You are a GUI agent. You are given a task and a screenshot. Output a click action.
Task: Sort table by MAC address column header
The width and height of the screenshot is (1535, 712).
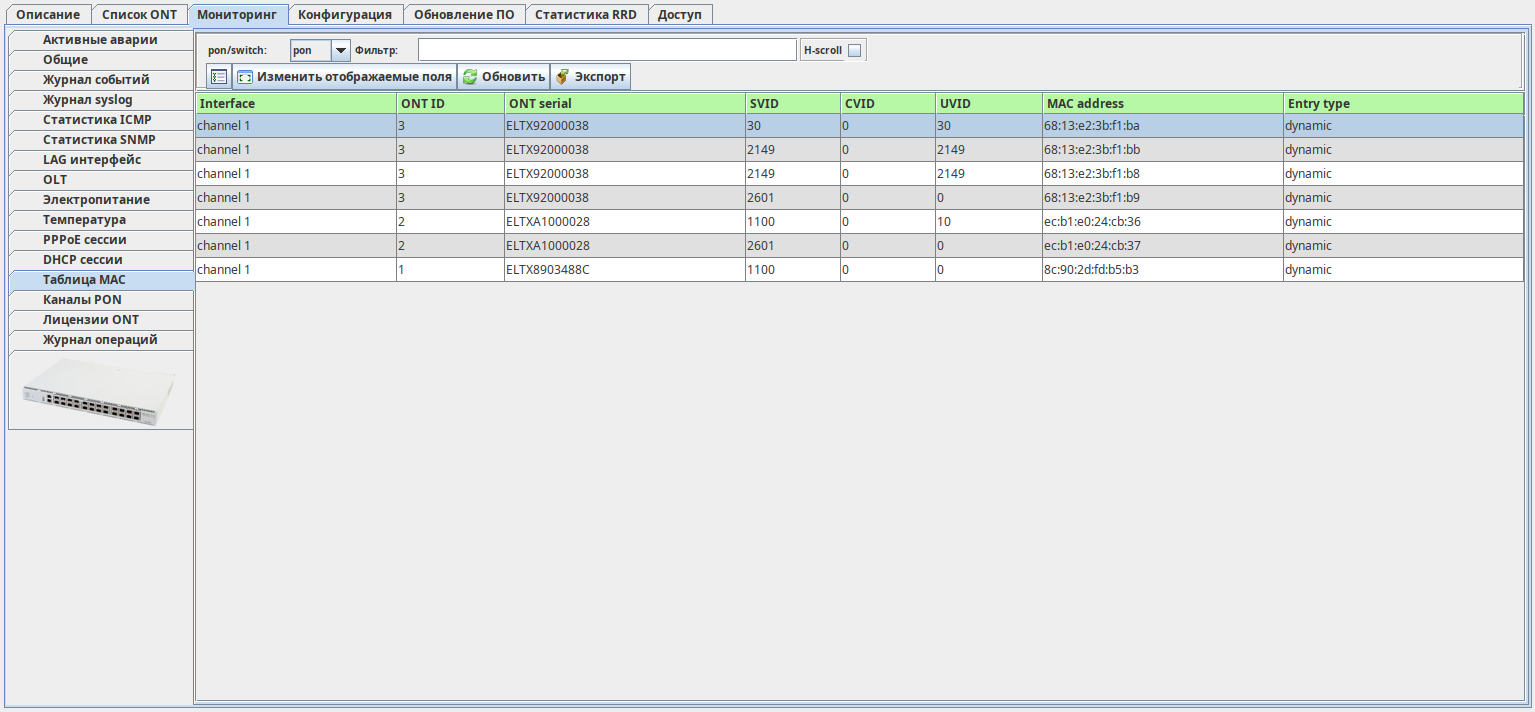1162,103
